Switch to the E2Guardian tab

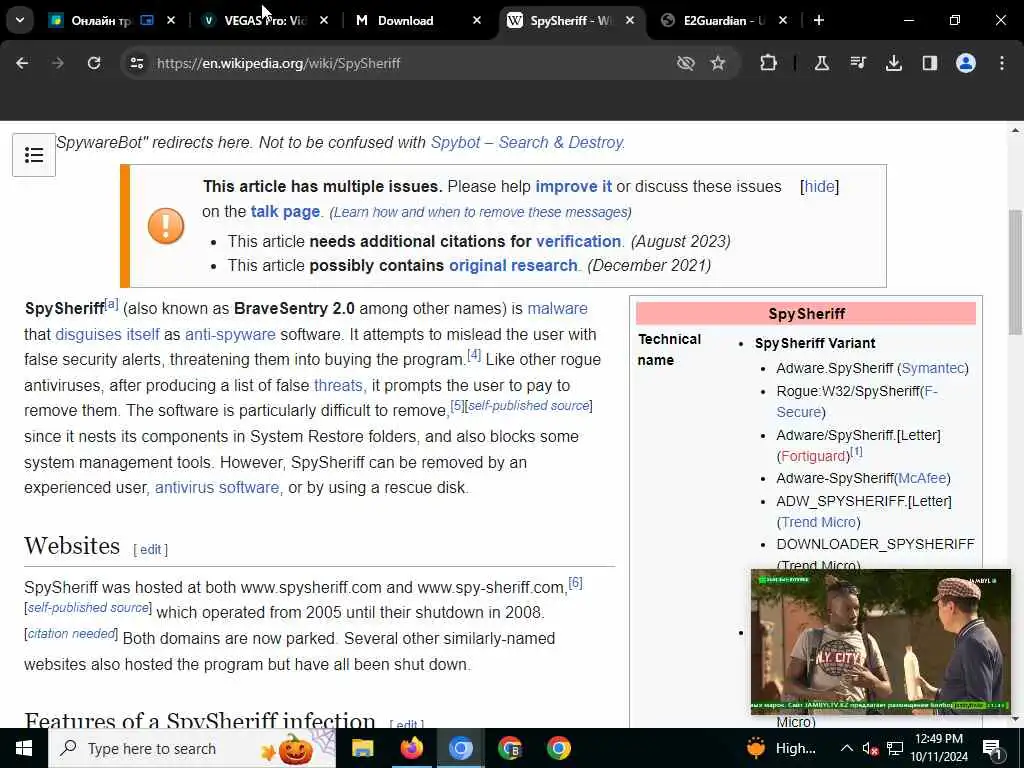[723, 21]
